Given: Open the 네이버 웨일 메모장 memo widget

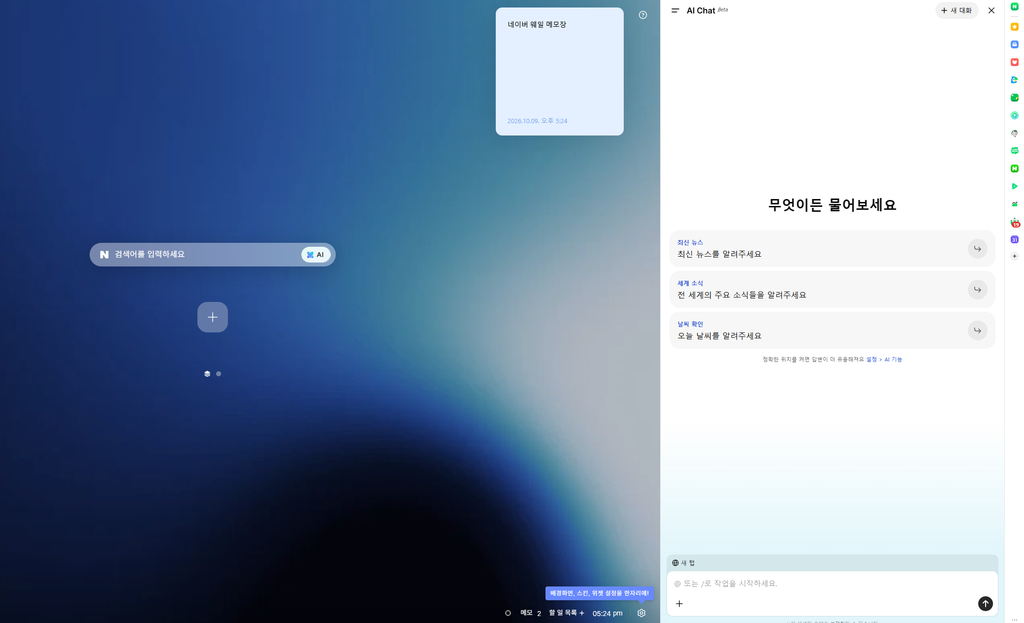Looking at the screenshot, I should pos(560,72).
